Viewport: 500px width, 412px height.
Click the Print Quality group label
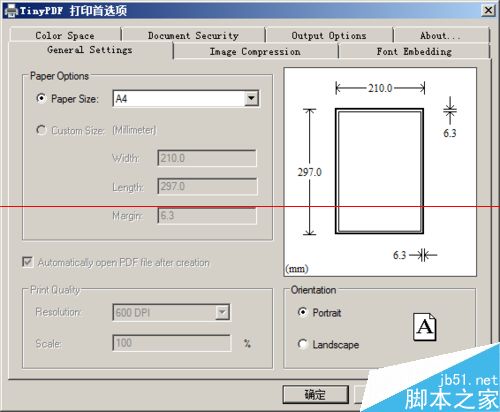tap(55, 290)
